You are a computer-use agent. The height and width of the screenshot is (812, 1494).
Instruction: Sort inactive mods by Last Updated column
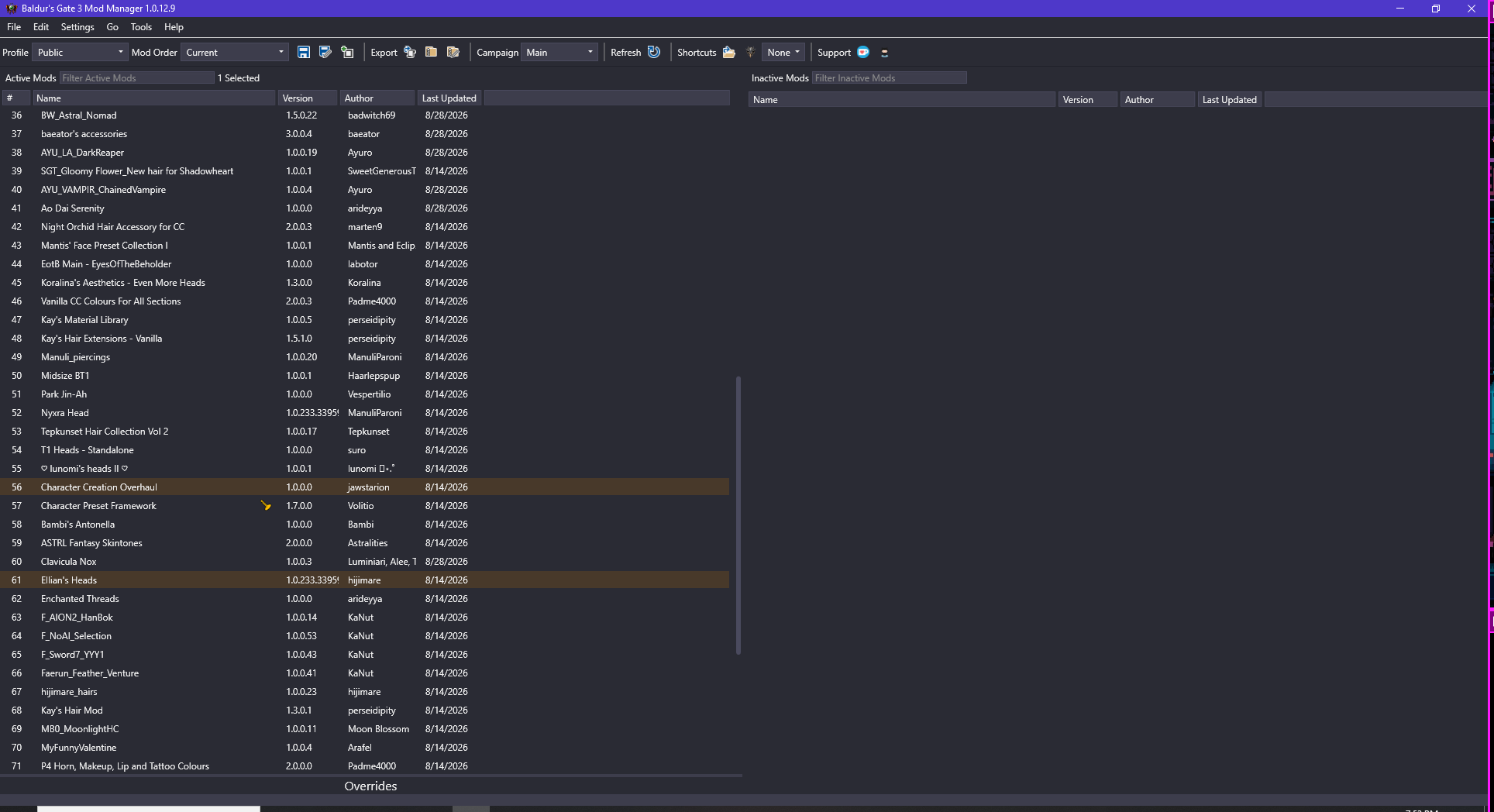point(1230,99)
